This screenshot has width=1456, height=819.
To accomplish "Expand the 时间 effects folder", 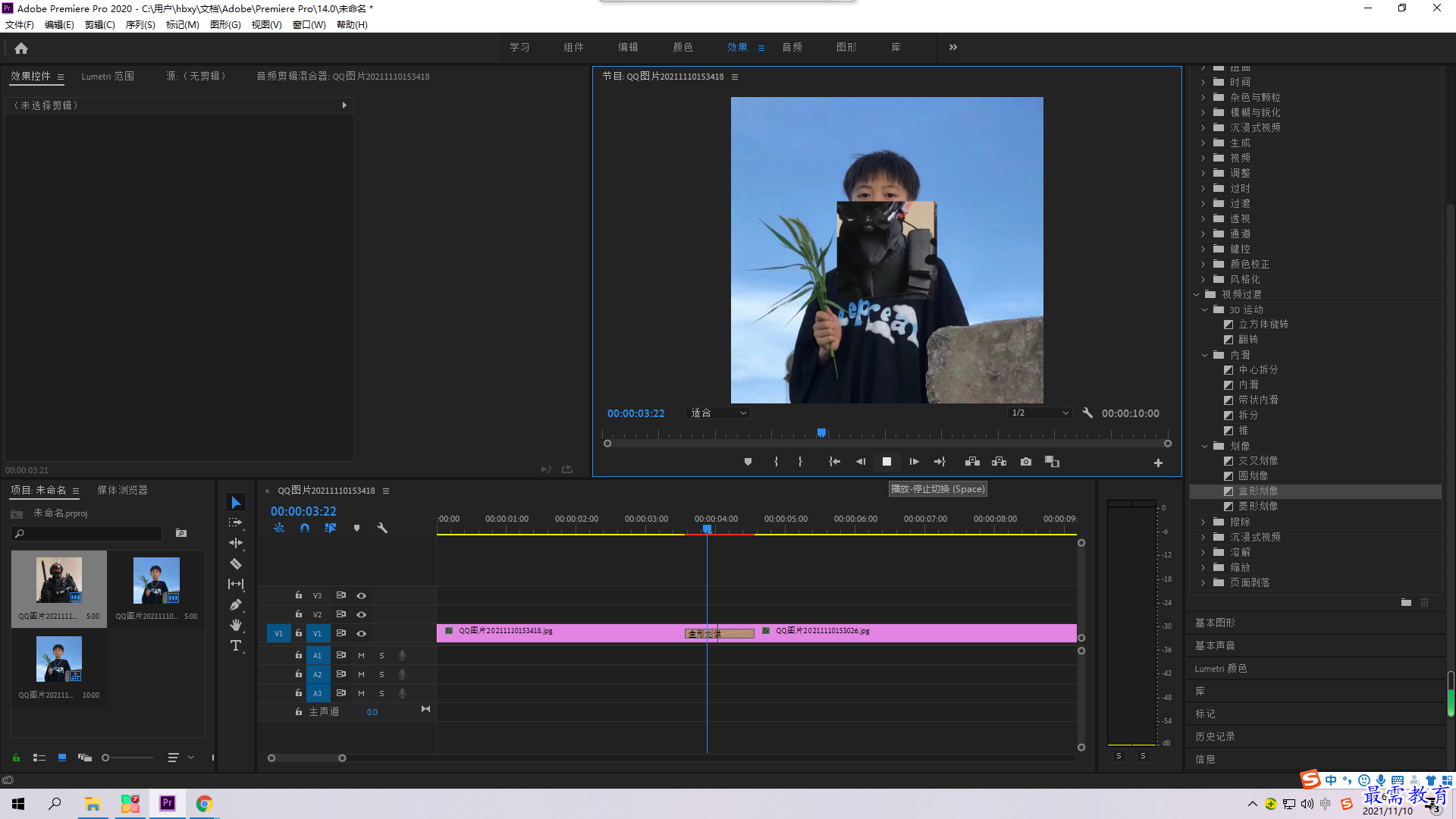I will tap(1203, 82).
